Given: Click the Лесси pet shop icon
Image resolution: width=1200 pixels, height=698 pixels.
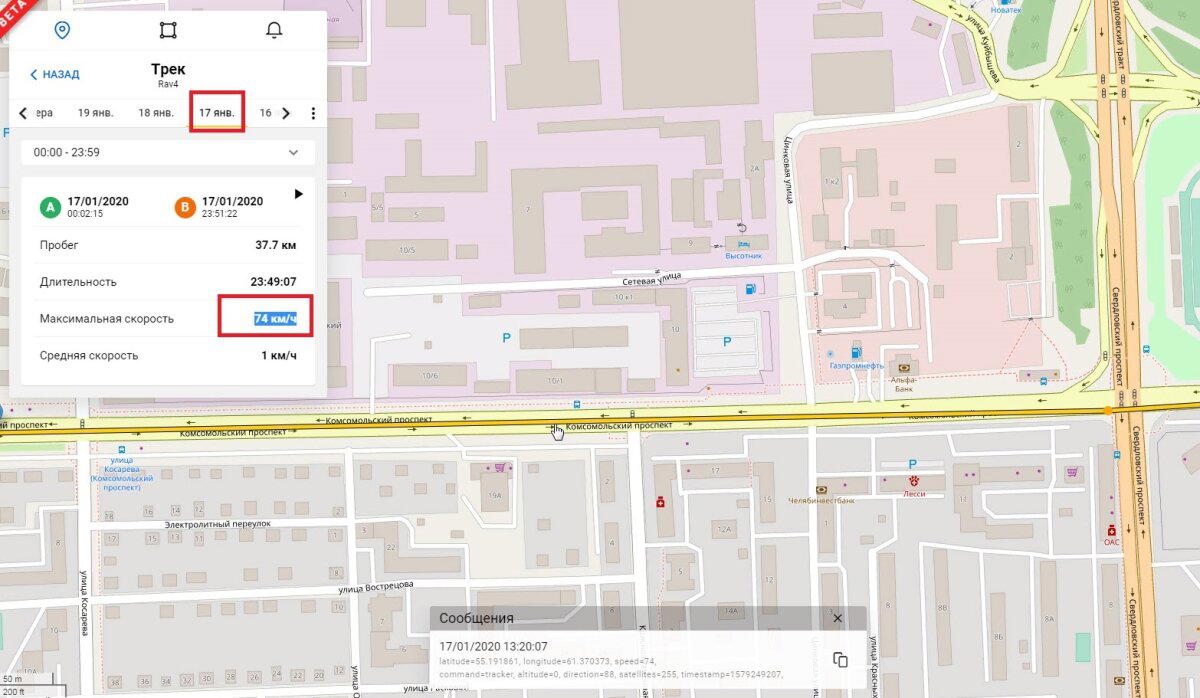Looking at the screenshot, I should tap(912, 481).
